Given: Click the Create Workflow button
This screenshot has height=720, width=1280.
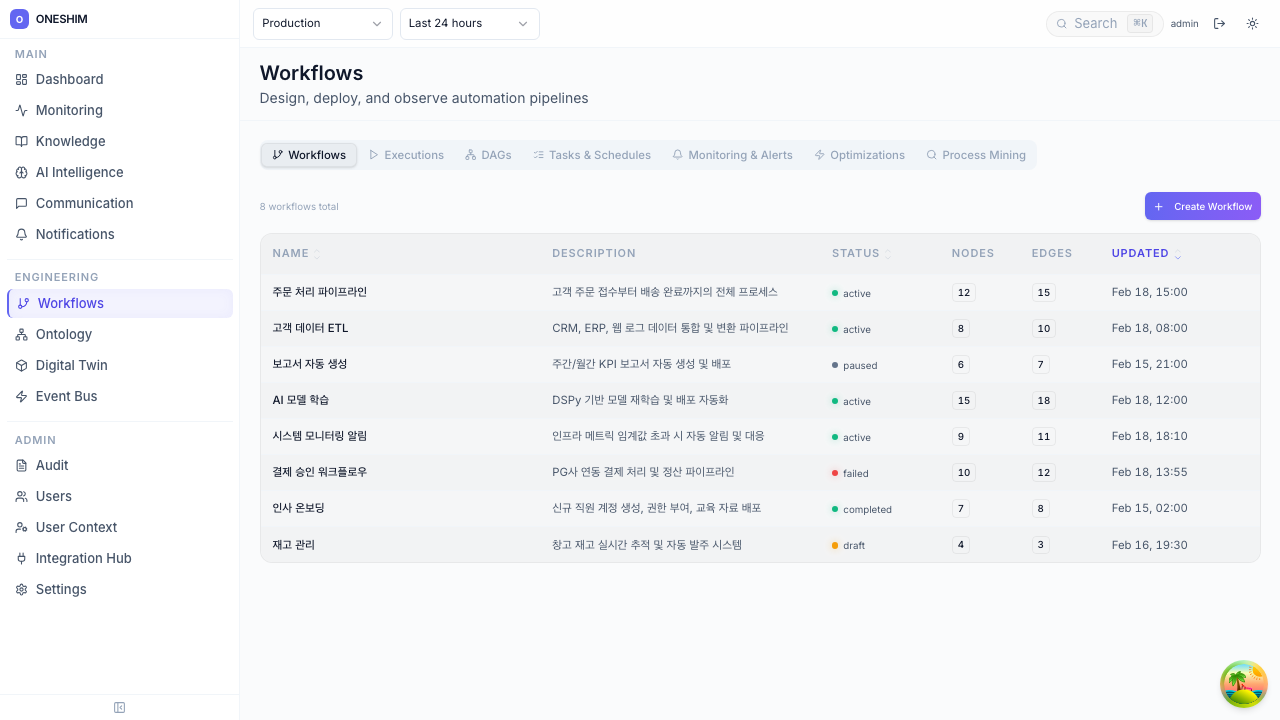Looking at the screenshot, I should pyautogui.click(x=1202, y=206).
